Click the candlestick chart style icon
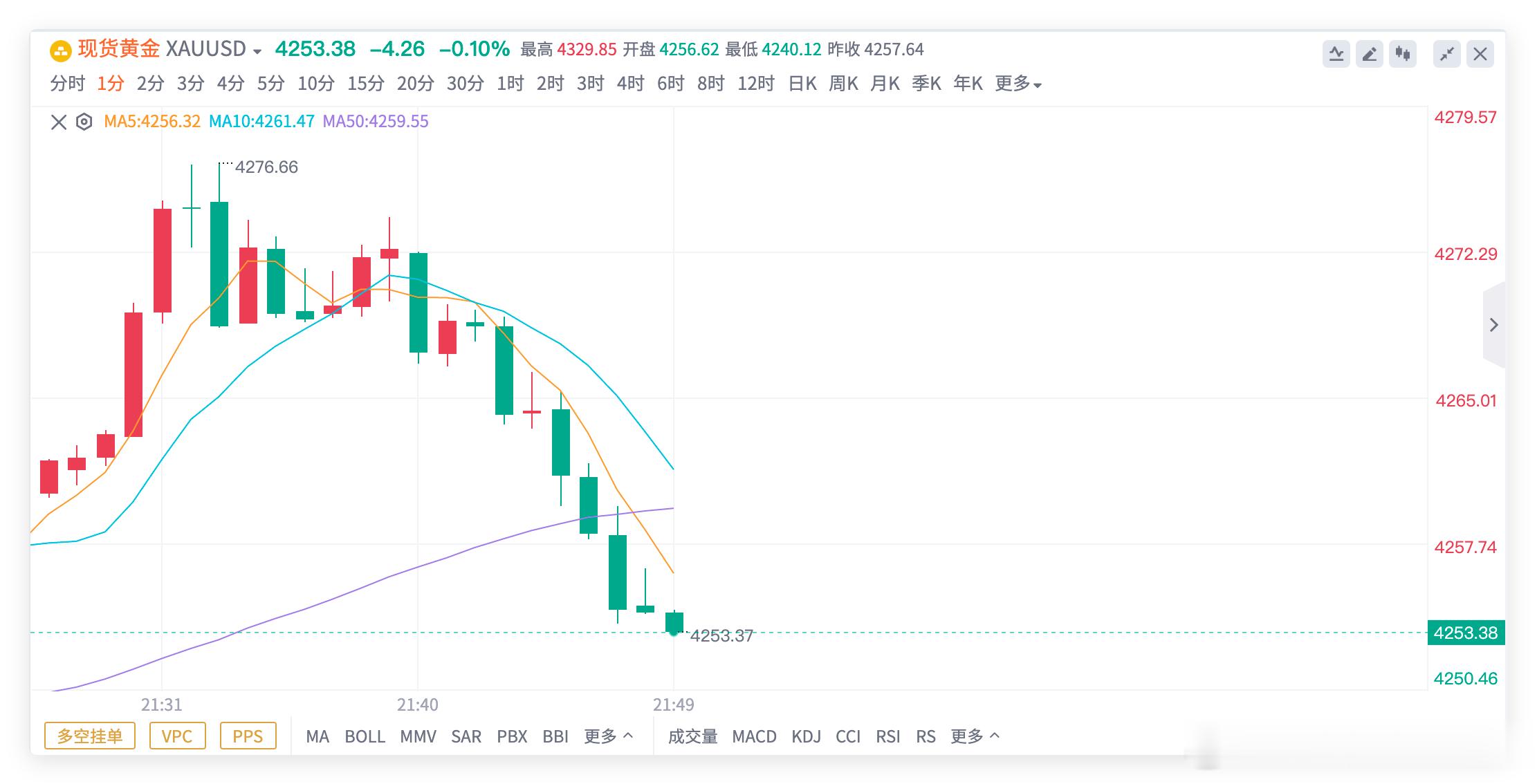1537x784 pixels. 1402,54
